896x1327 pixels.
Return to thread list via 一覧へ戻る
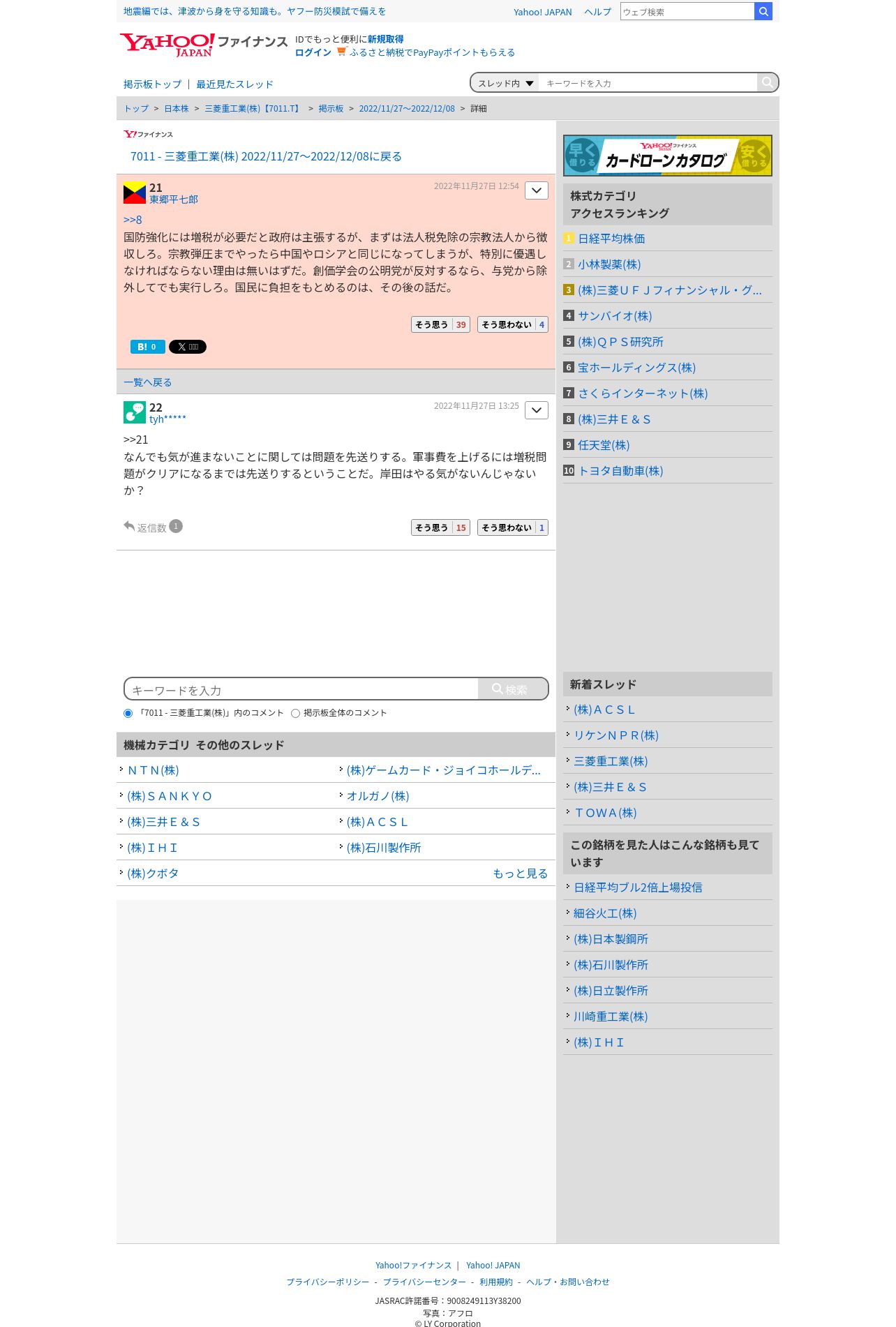pyautogui.click(x=148, y=382)
